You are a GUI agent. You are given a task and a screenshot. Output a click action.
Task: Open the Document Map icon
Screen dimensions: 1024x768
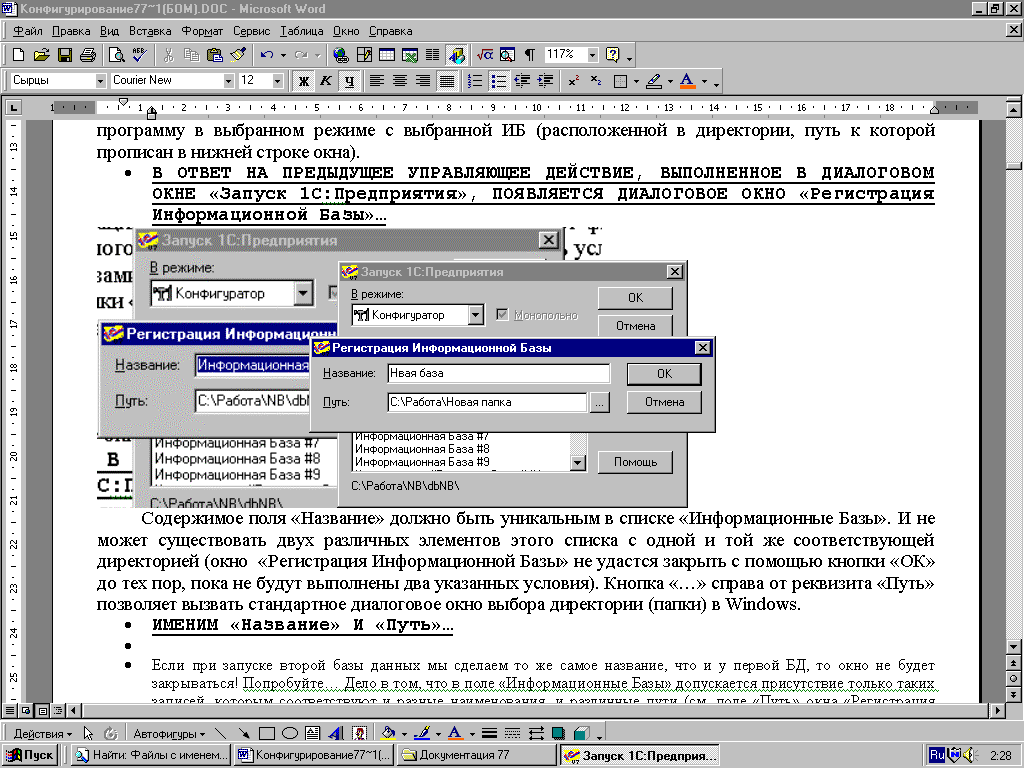507,55
